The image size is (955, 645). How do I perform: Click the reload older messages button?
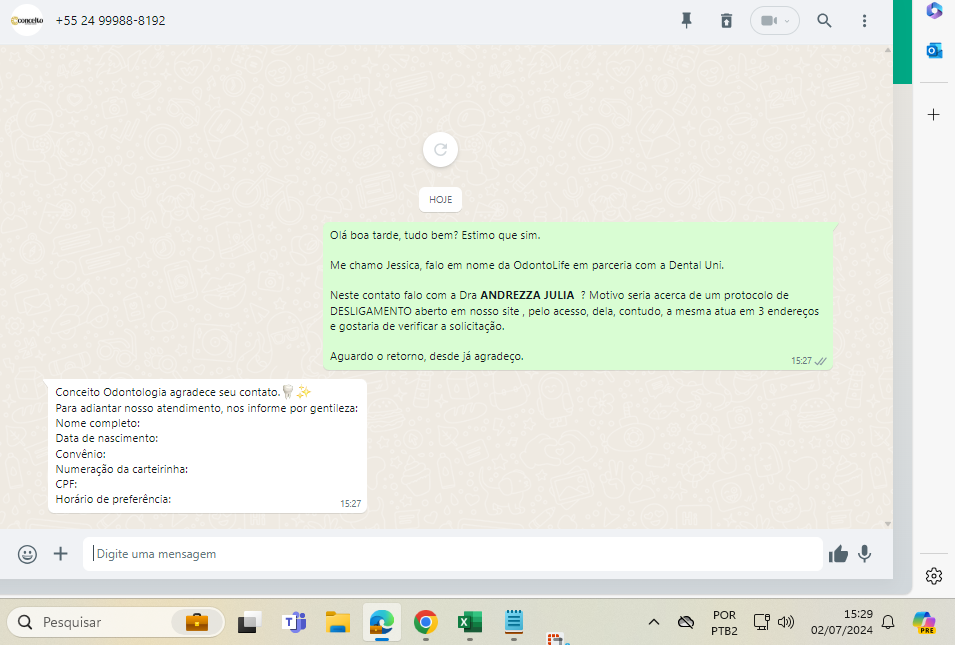point(440,150)
